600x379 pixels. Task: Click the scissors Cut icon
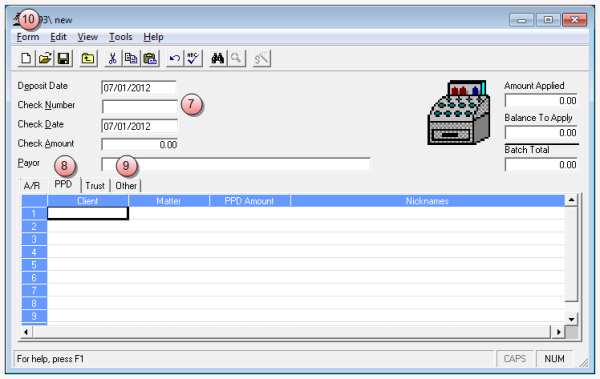pyautogui.click(x=112, y=59)
